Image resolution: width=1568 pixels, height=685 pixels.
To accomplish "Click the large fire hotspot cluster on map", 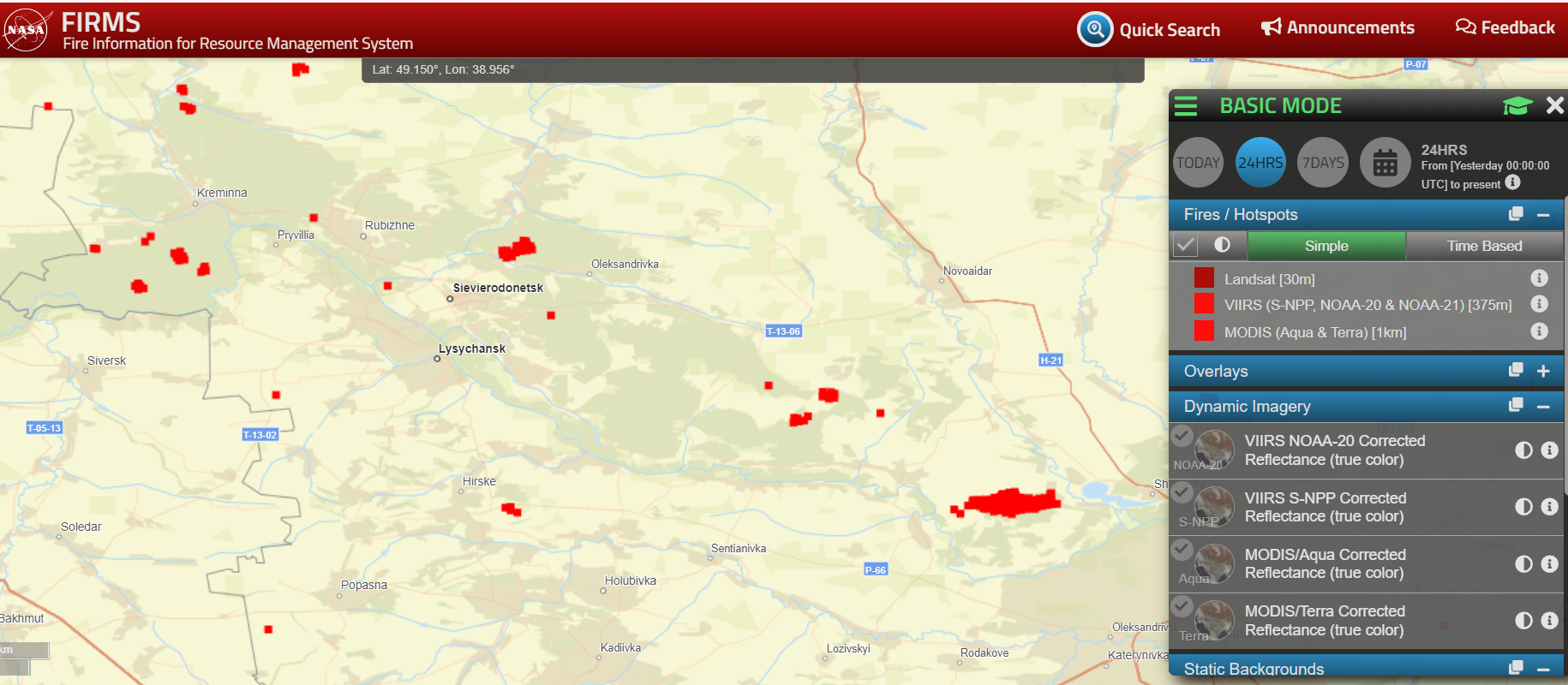I will coord(1011,503).
